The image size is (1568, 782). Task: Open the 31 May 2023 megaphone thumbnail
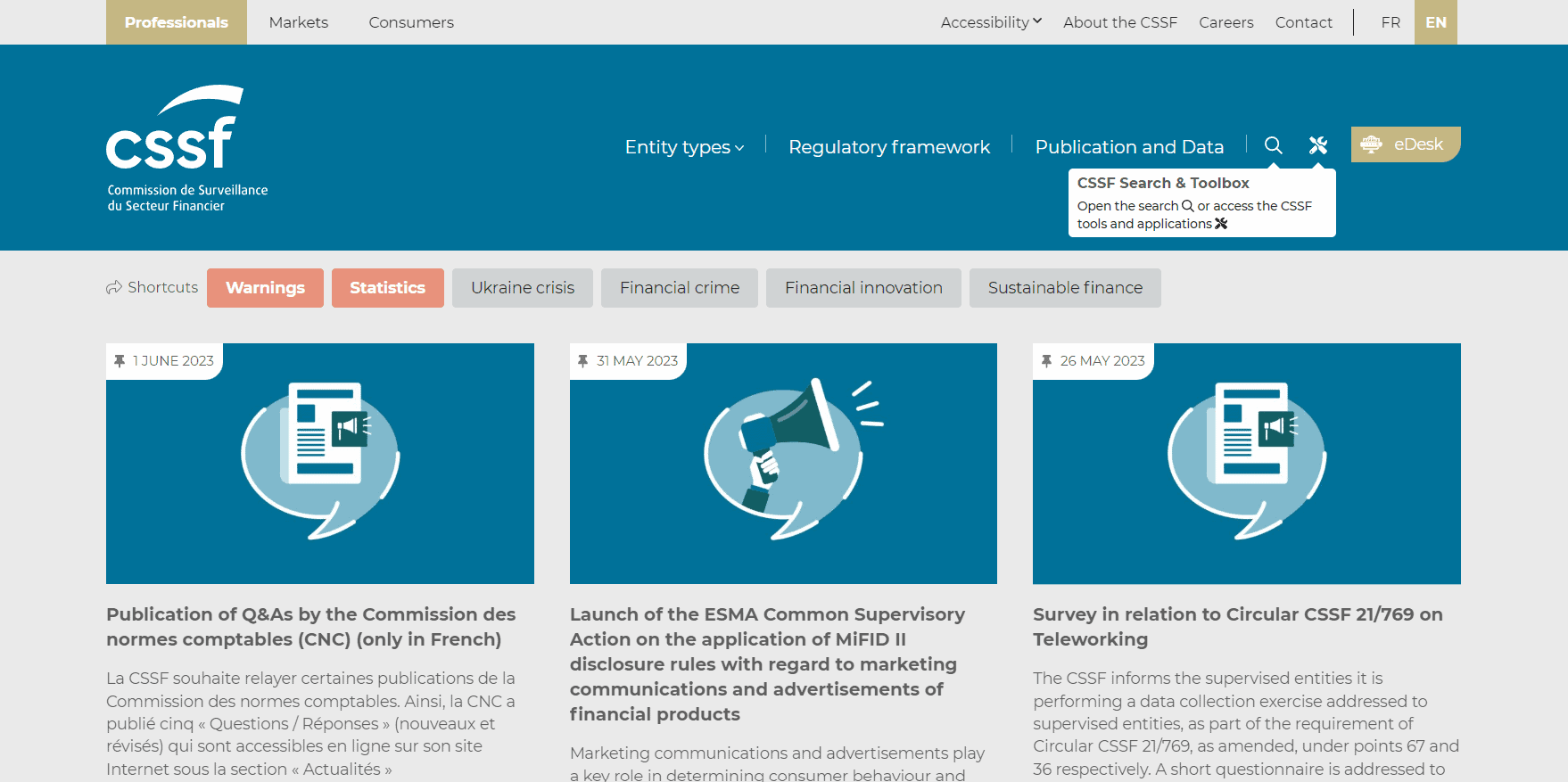(x=783, y=464)
